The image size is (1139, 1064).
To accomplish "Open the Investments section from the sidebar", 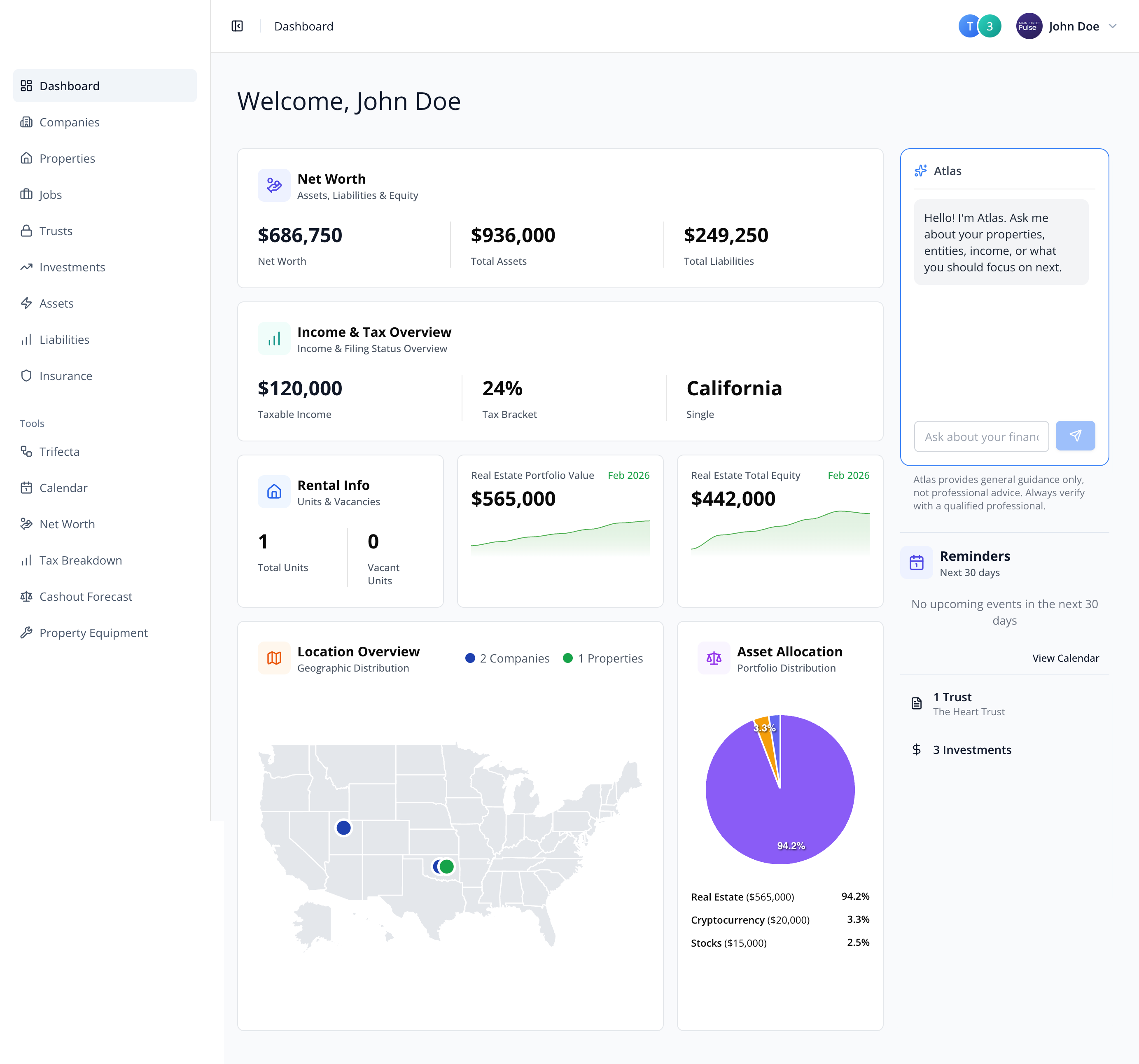I will tap(72, 267).
